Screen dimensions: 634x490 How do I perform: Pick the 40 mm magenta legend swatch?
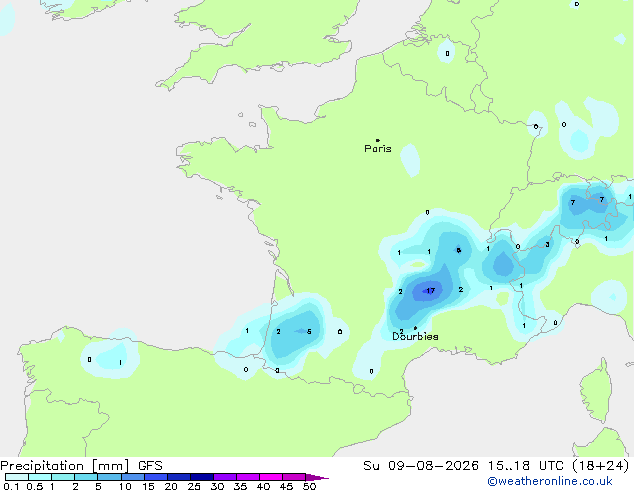point(271,477)
